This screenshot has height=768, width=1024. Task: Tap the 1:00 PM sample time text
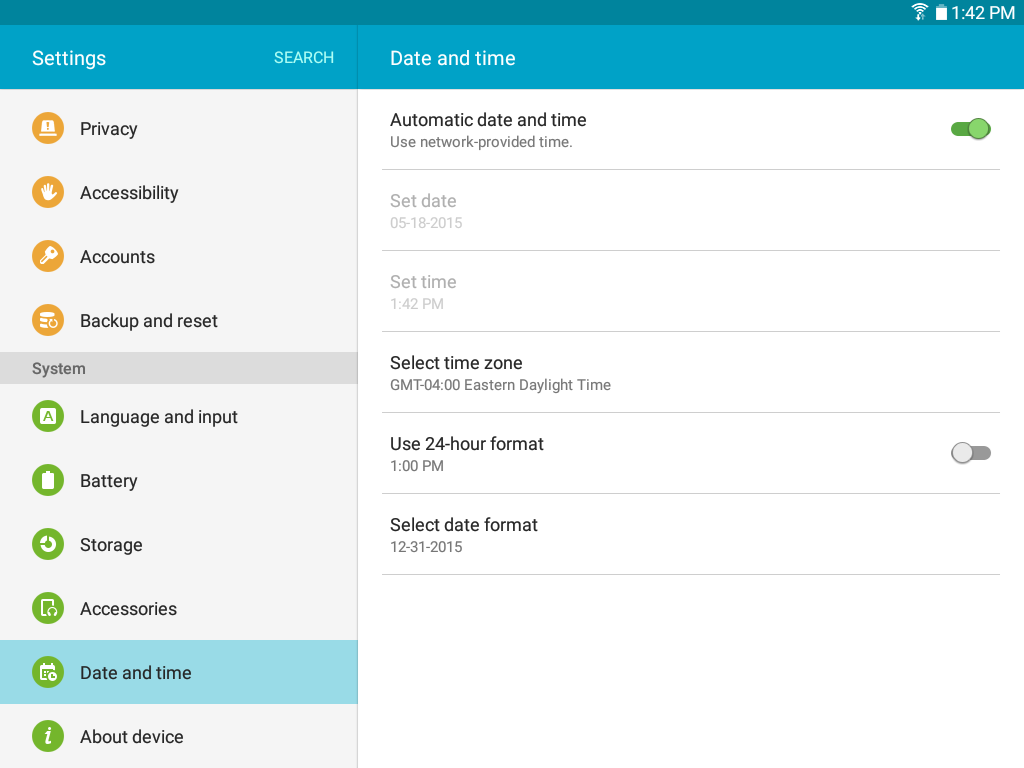coord(417,466)
